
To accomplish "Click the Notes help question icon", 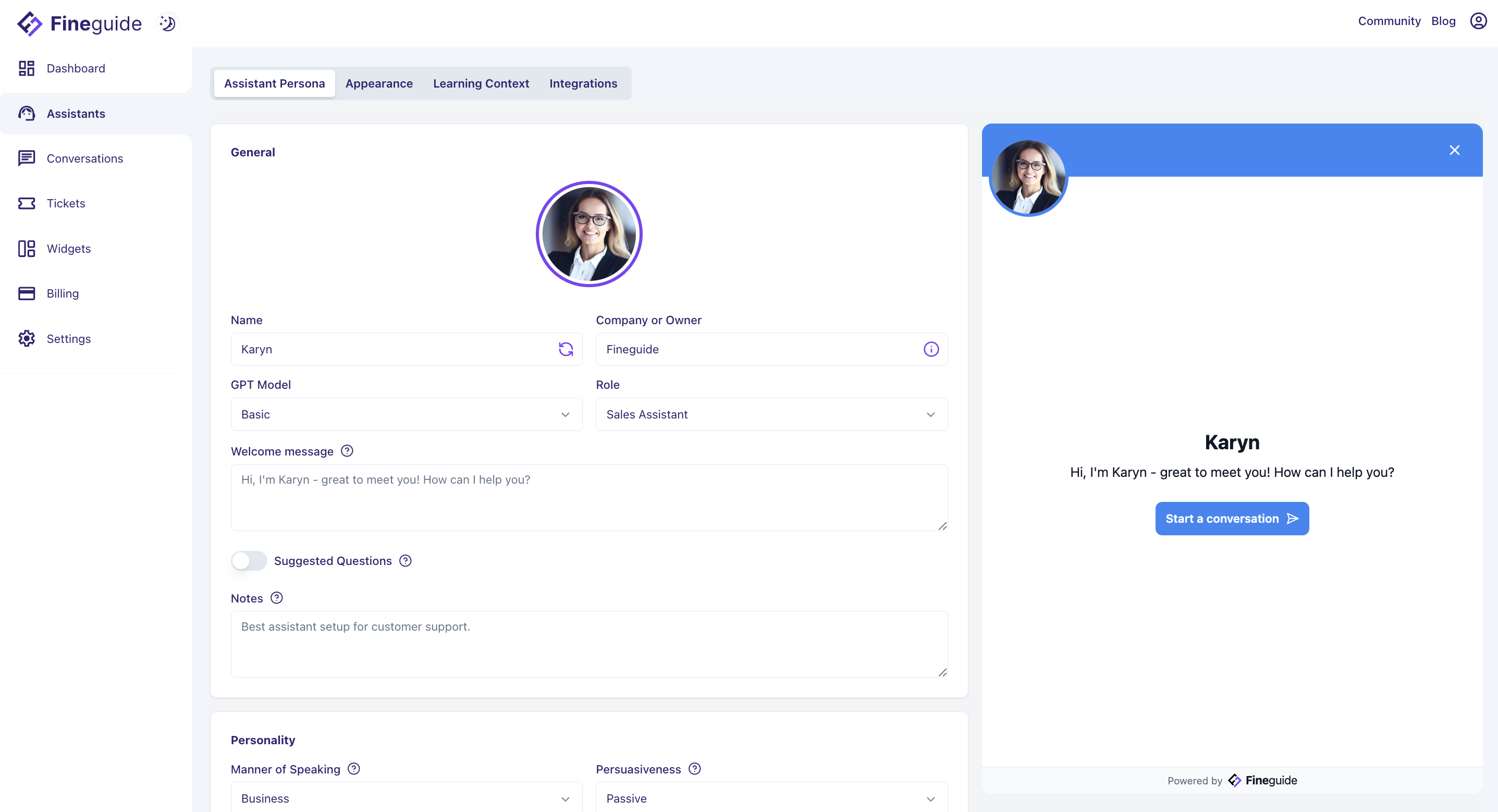I will pos(276,598).
